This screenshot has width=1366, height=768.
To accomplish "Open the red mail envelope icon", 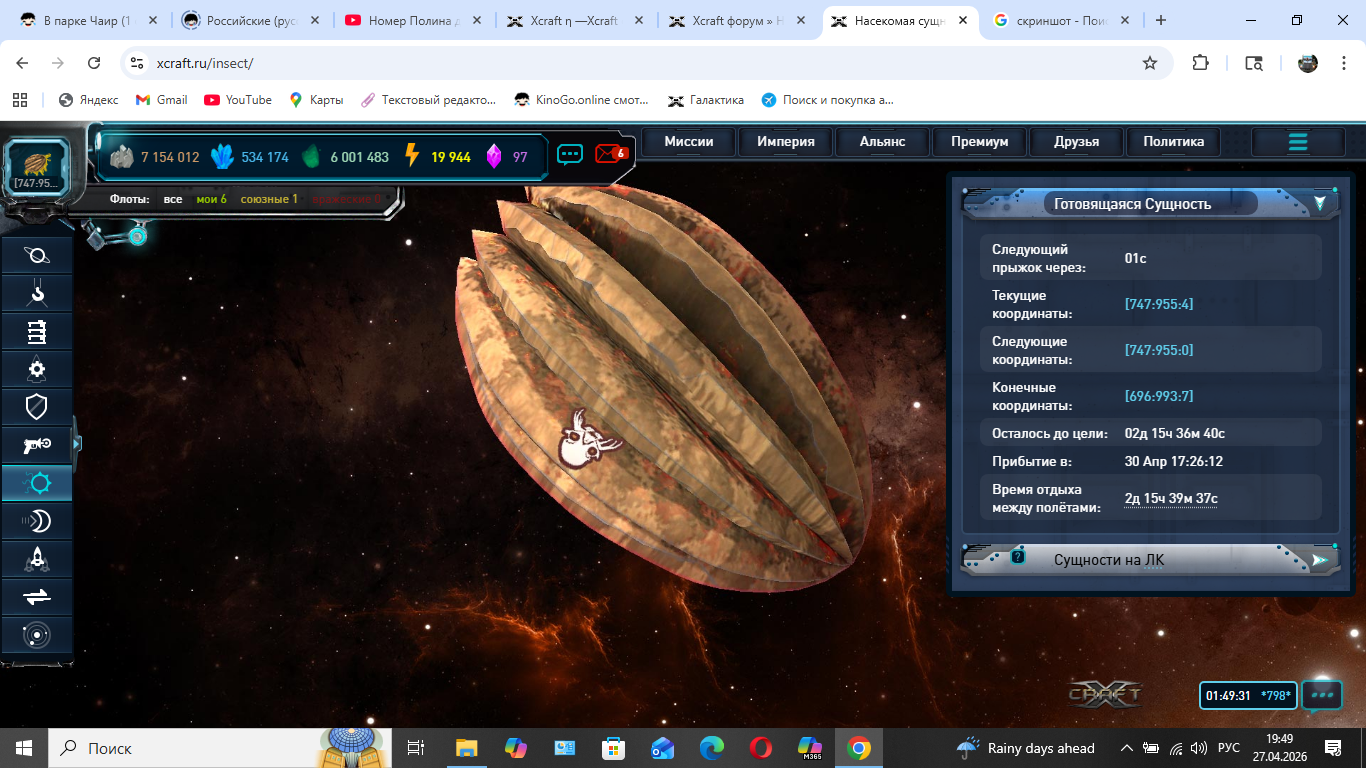I will click(x=610, y=154).
